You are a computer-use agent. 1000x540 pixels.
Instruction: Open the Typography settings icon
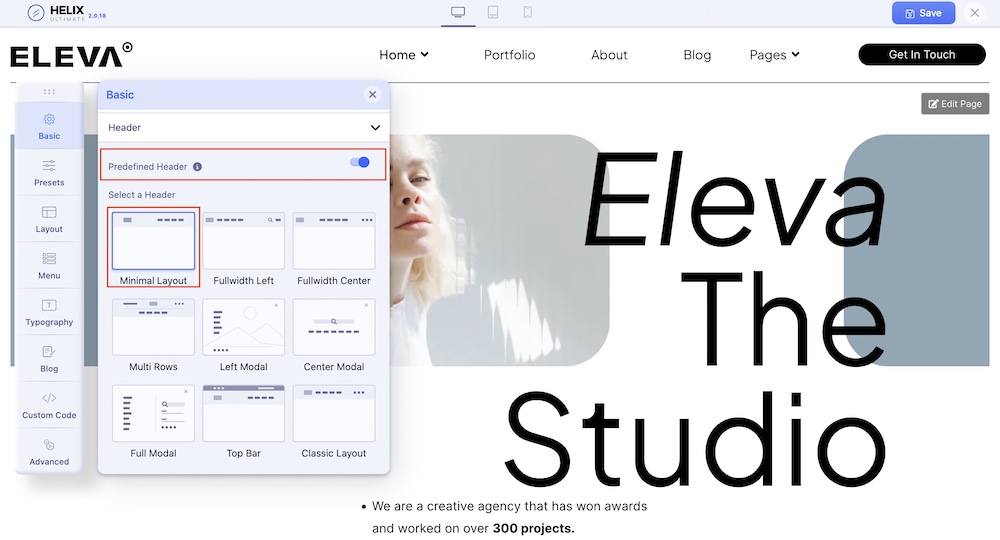(49, 305)
